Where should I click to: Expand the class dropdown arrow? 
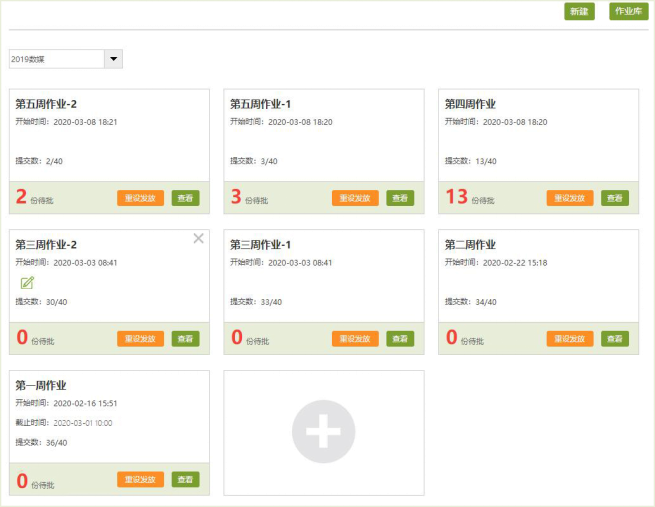113,59
